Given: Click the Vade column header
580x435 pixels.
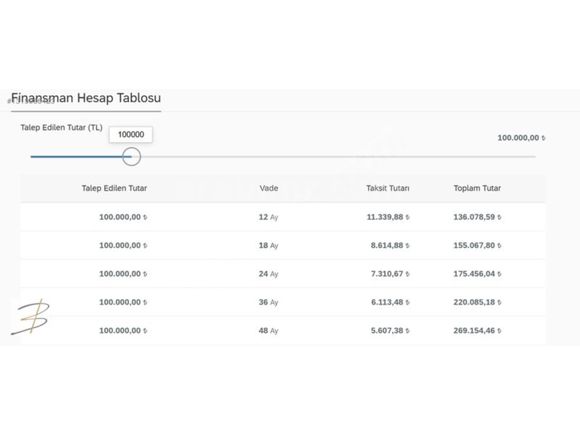Looking at the screenshot, I should tap(269, 188).
